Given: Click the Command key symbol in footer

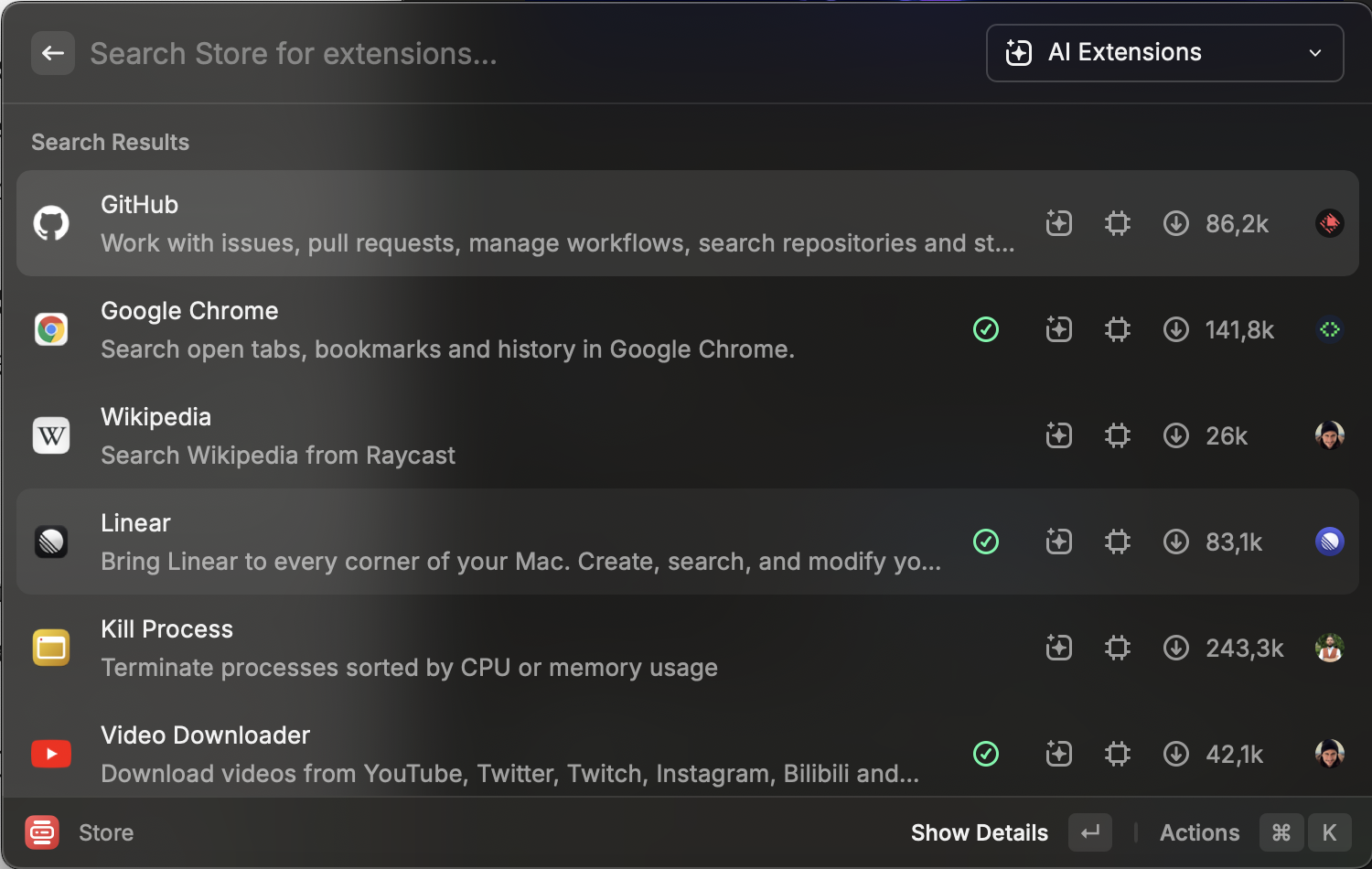Looking at the screenshot, I should click(x=1281, y=832).
